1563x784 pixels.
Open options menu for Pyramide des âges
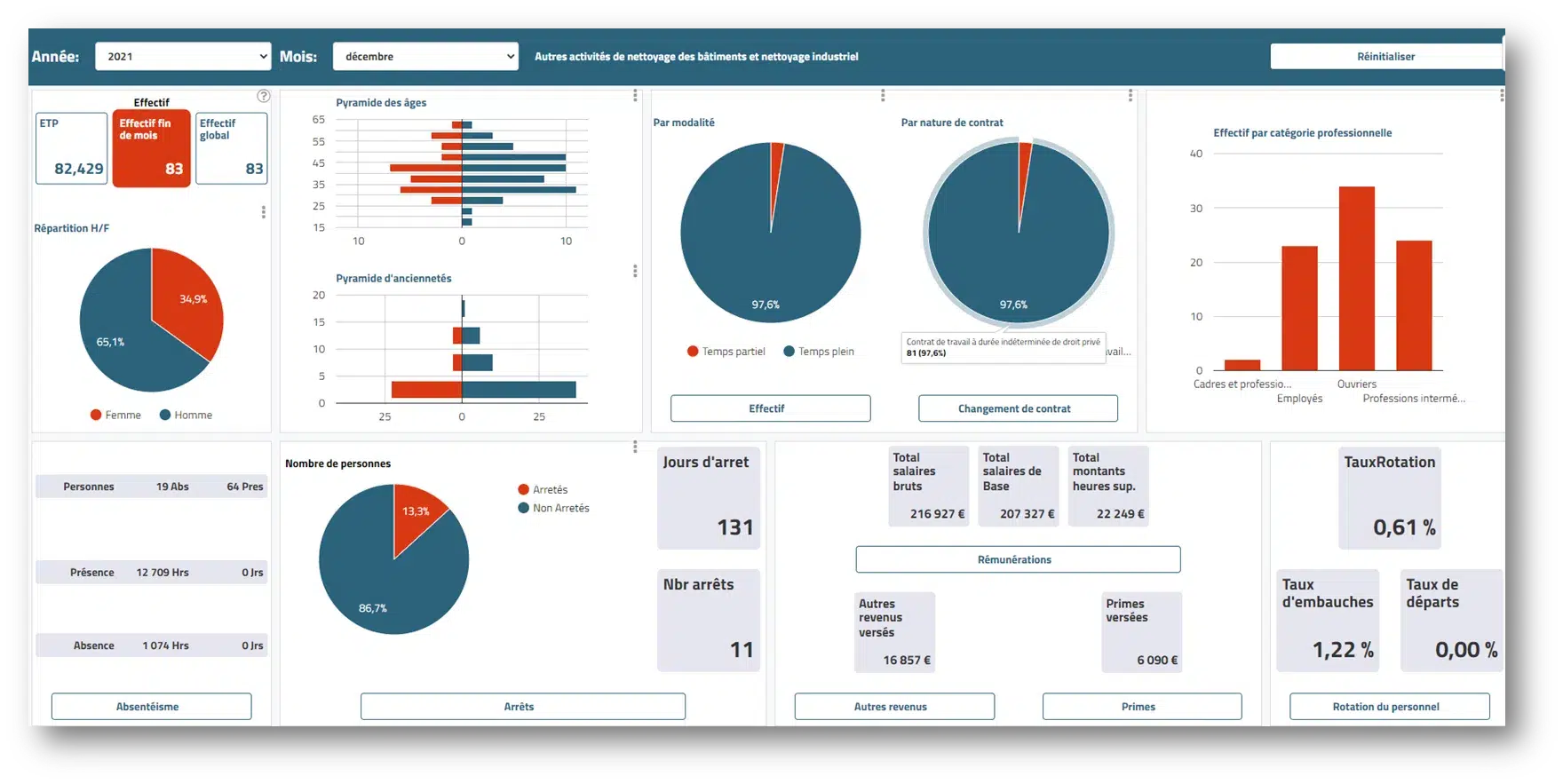click(635, 96)
